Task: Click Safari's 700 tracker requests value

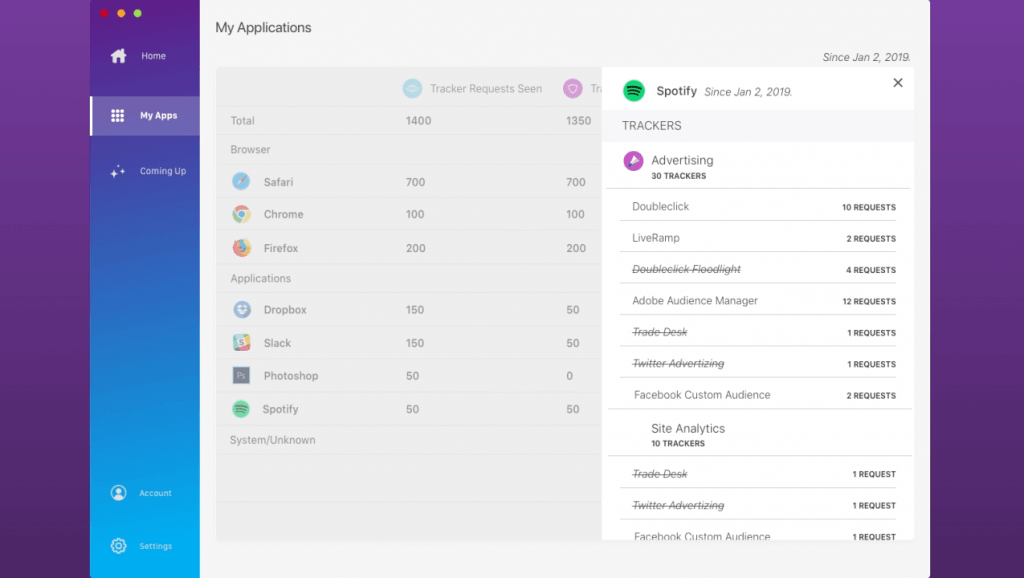Action: 415,182
